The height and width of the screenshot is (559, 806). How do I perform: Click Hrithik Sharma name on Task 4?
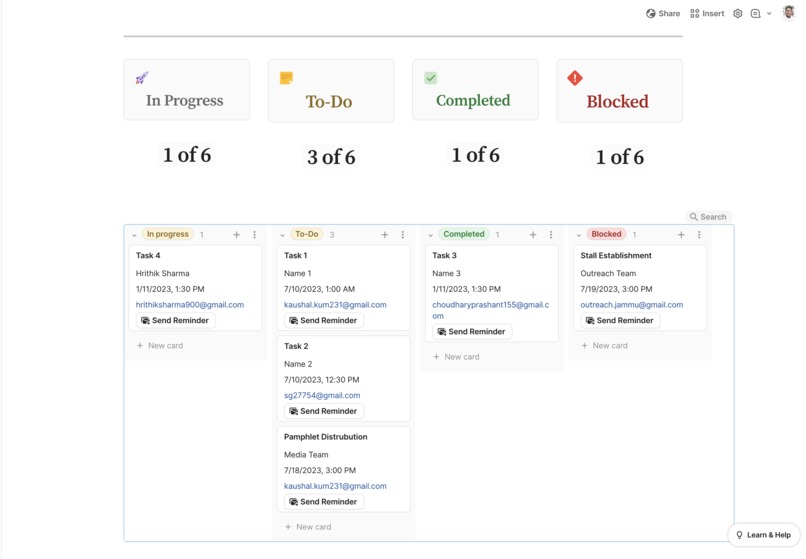pos(162,273)
